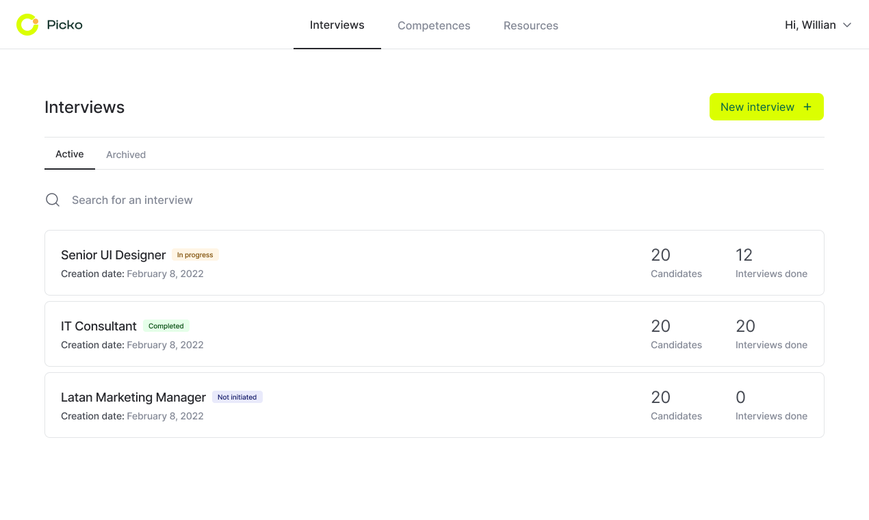Click the Completed status badge
Screen dimensions: 869x520
166,326
